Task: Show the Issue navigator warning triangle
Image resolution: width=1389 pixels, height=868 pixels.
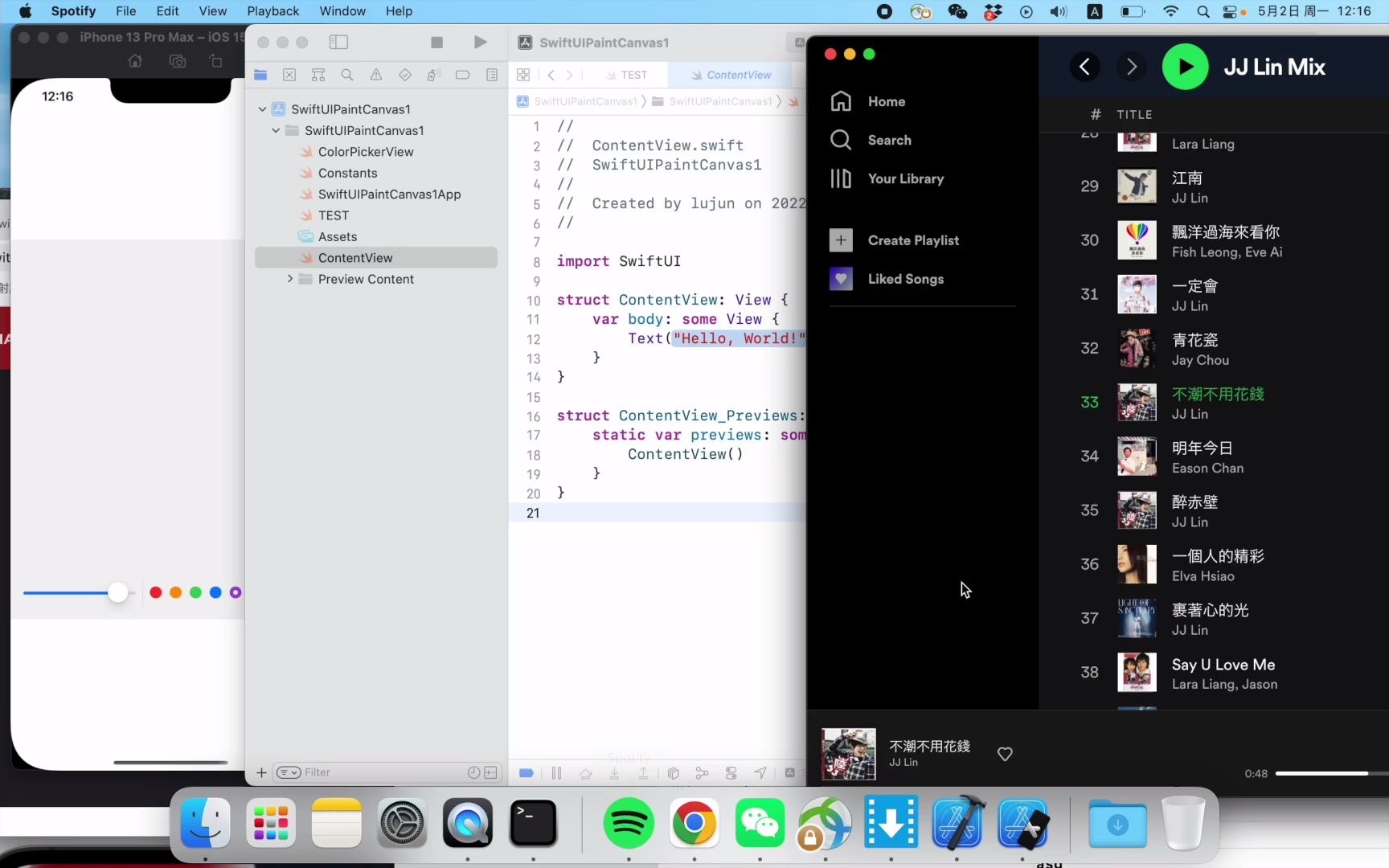Action: (375, 75)
